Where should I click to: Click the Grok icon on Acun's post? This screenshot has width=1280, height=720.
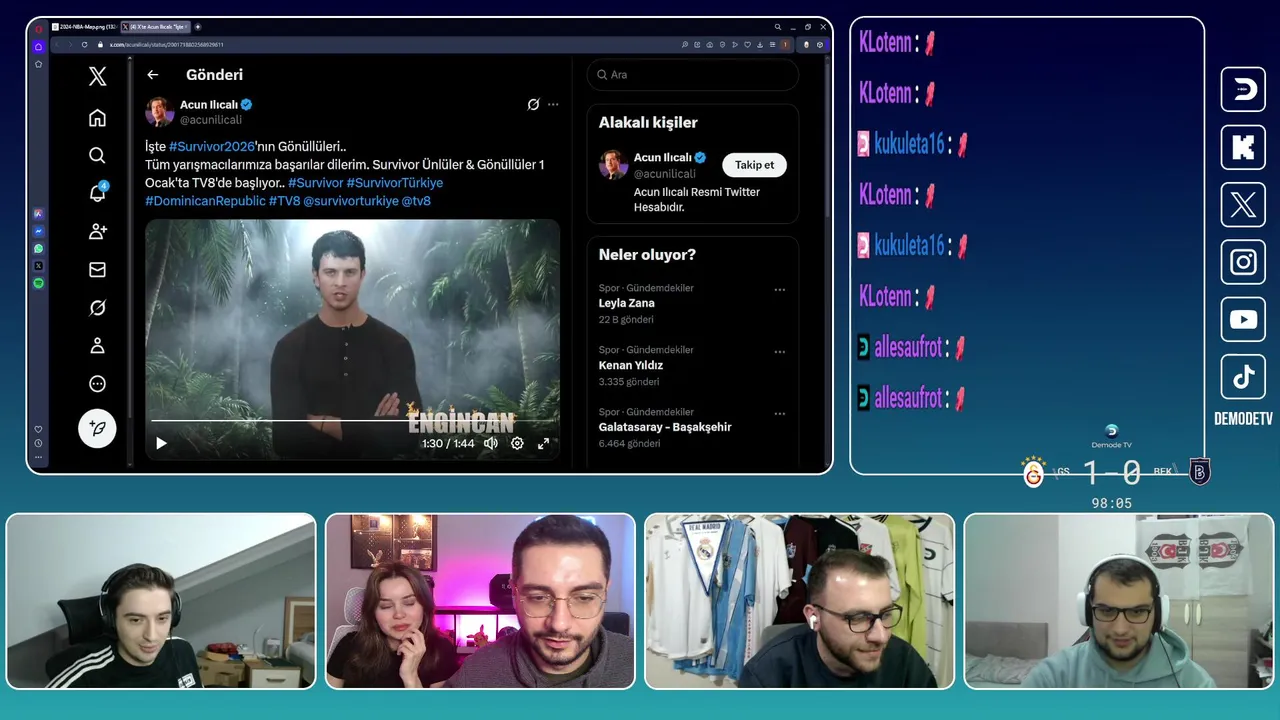click(533, 104)
